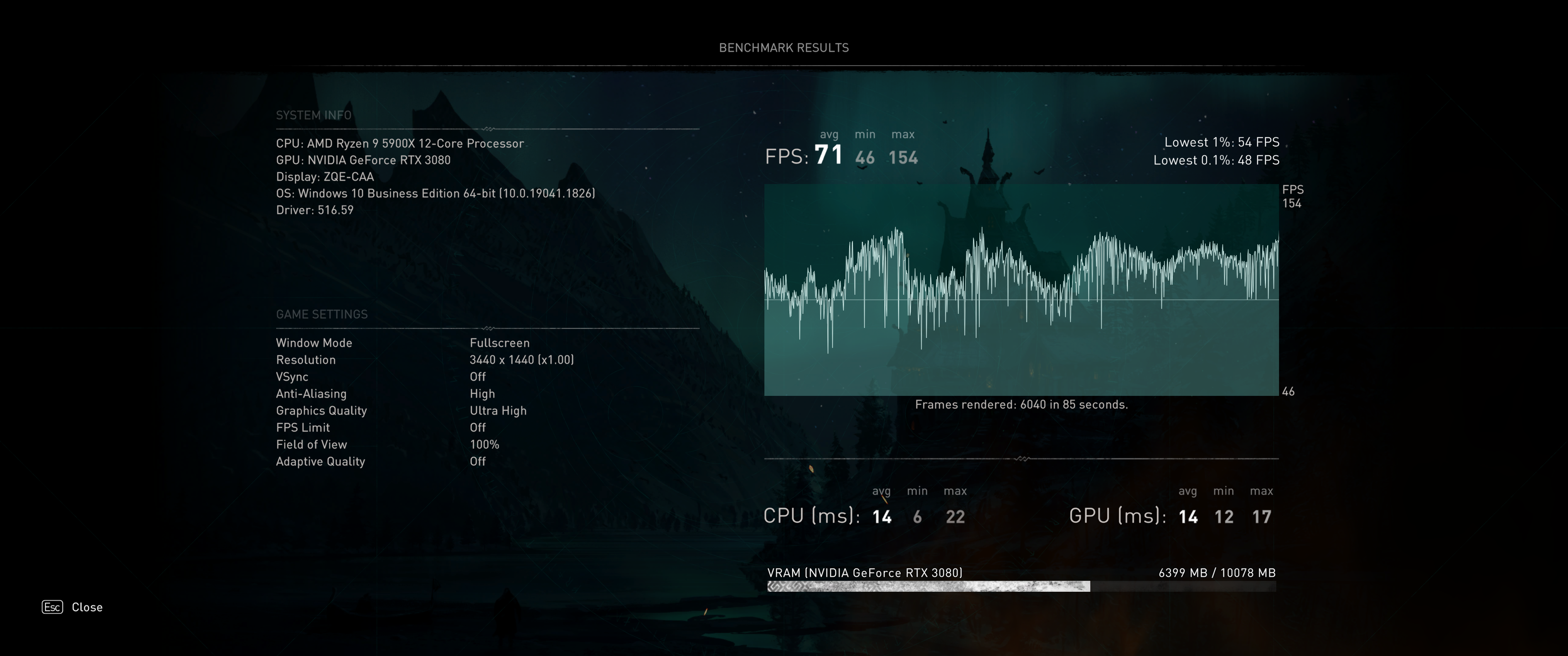Click the FPS graph area
Image resolution: width=1568 pixels, height=656 pixels.
tap(1021, 290)
